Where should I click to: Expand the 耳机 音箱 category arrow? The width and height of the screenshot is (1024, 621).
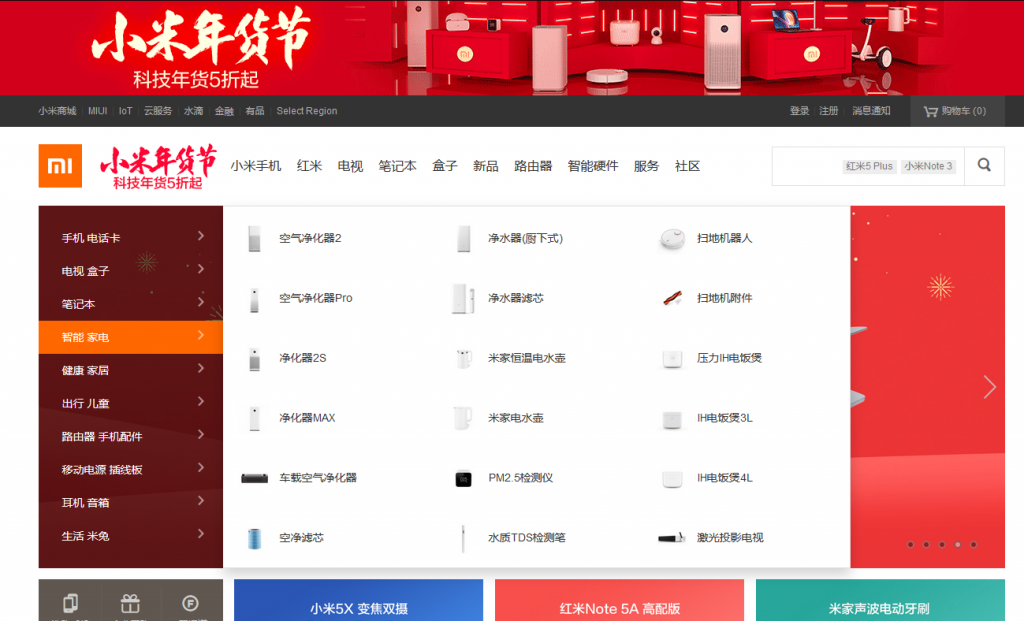click(x=201, y=501)
